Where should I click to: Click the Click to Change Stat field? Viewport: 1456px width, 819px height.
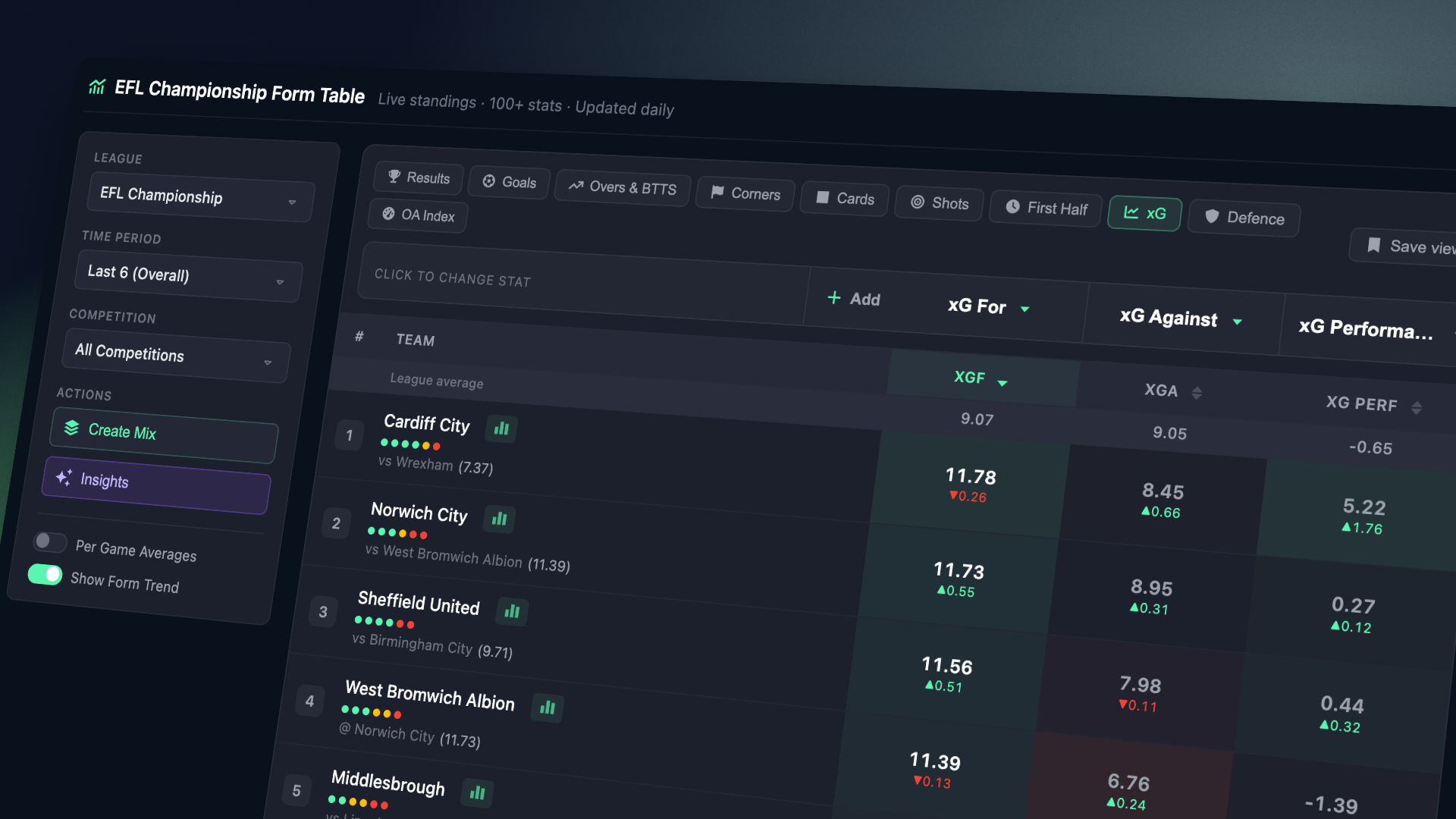click(x=584, y=282)
